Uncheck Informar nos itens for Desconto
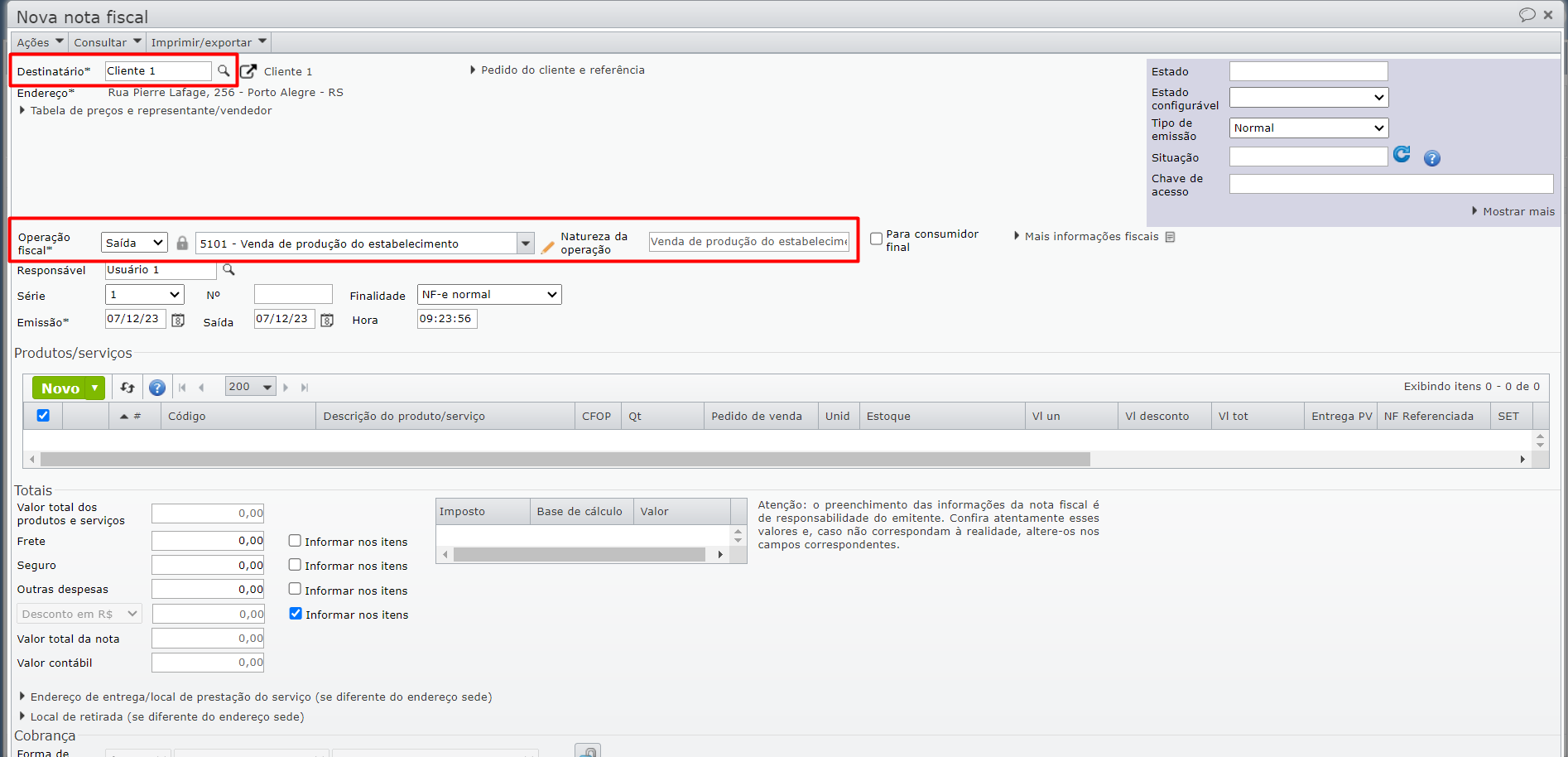This screenshot has height=757, width=1568. click(296, 614)
